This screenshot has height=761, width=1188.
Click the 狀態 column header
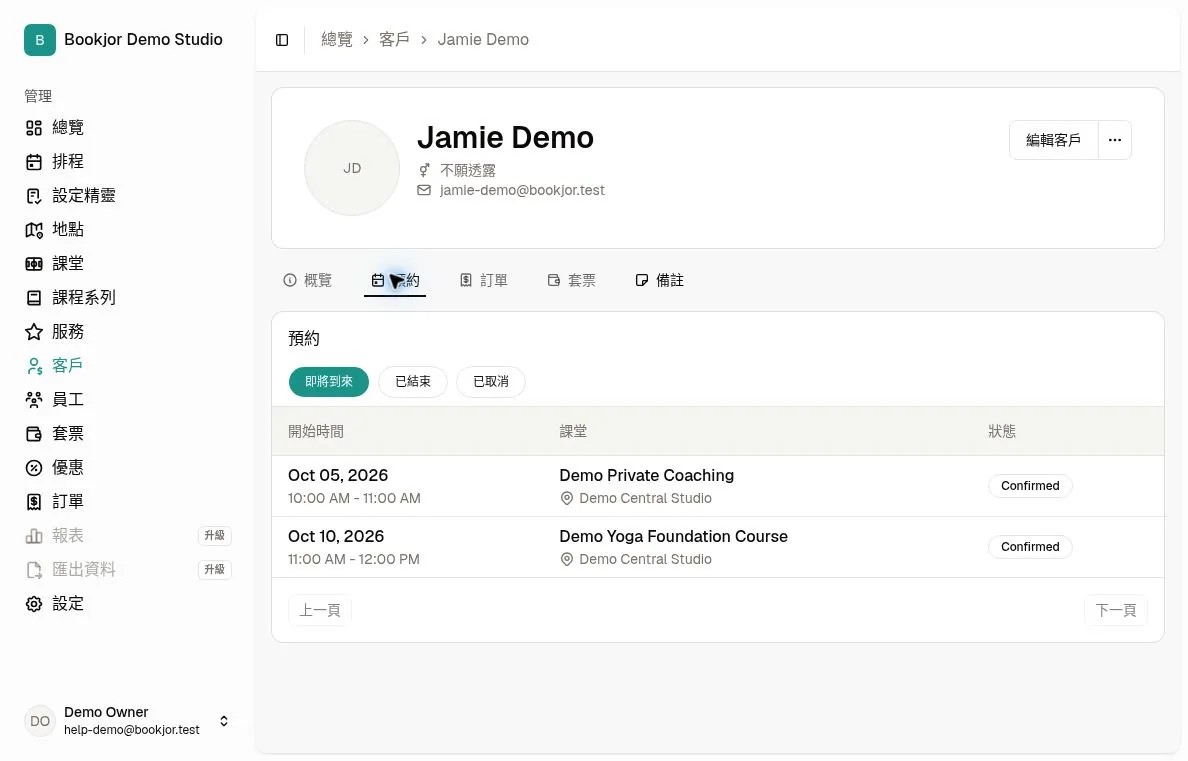click(x=1002, y=431)
